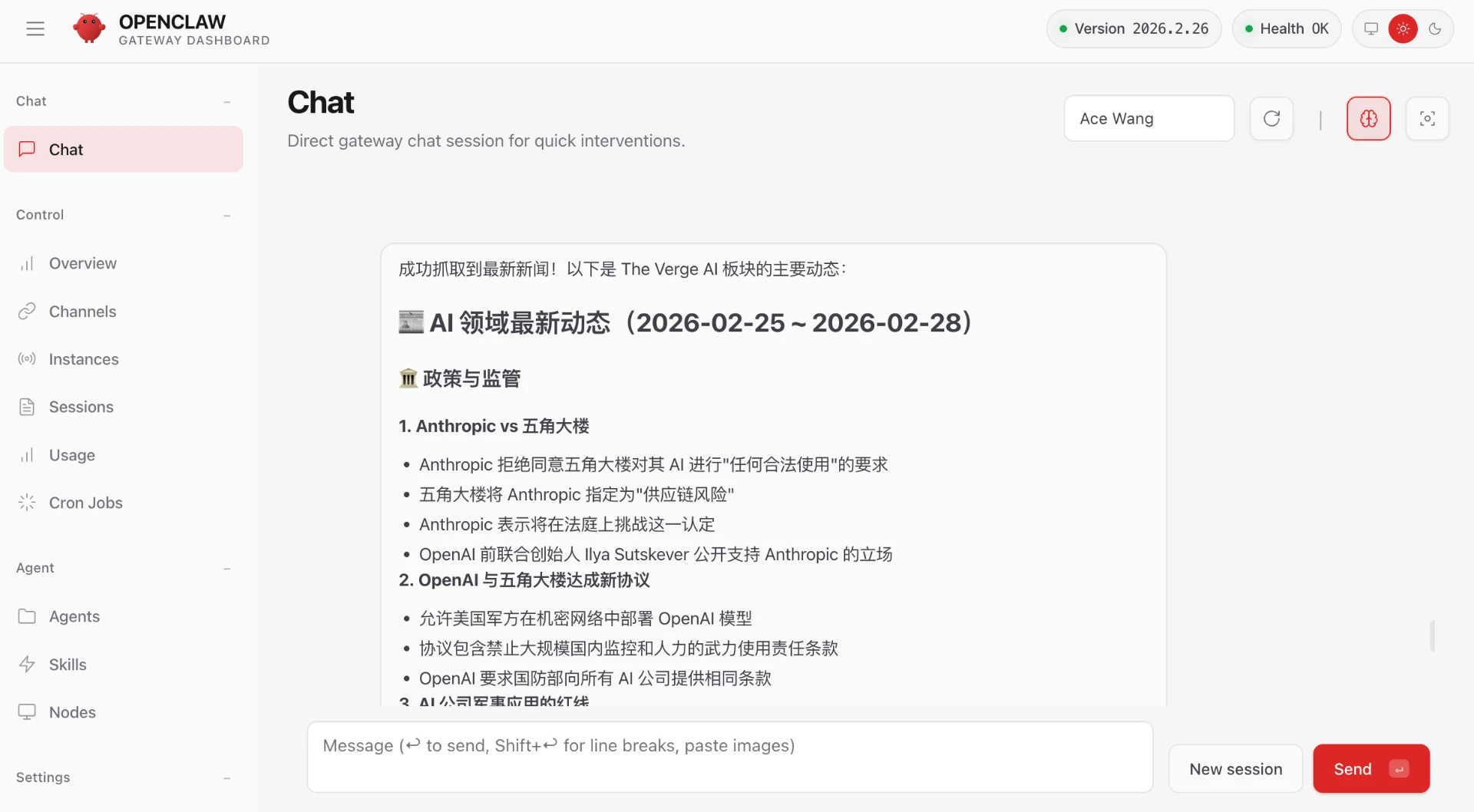The height and width of the screenshot is (812, 1474).
Task: Click the OpenClaw red mascot logo
Action: tap(89, 29)
